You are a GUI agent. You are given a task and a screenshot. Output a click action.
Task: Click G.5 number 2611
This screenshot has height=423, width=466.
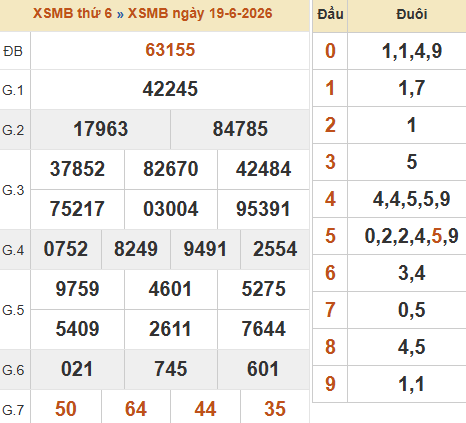tap(170, 329)
